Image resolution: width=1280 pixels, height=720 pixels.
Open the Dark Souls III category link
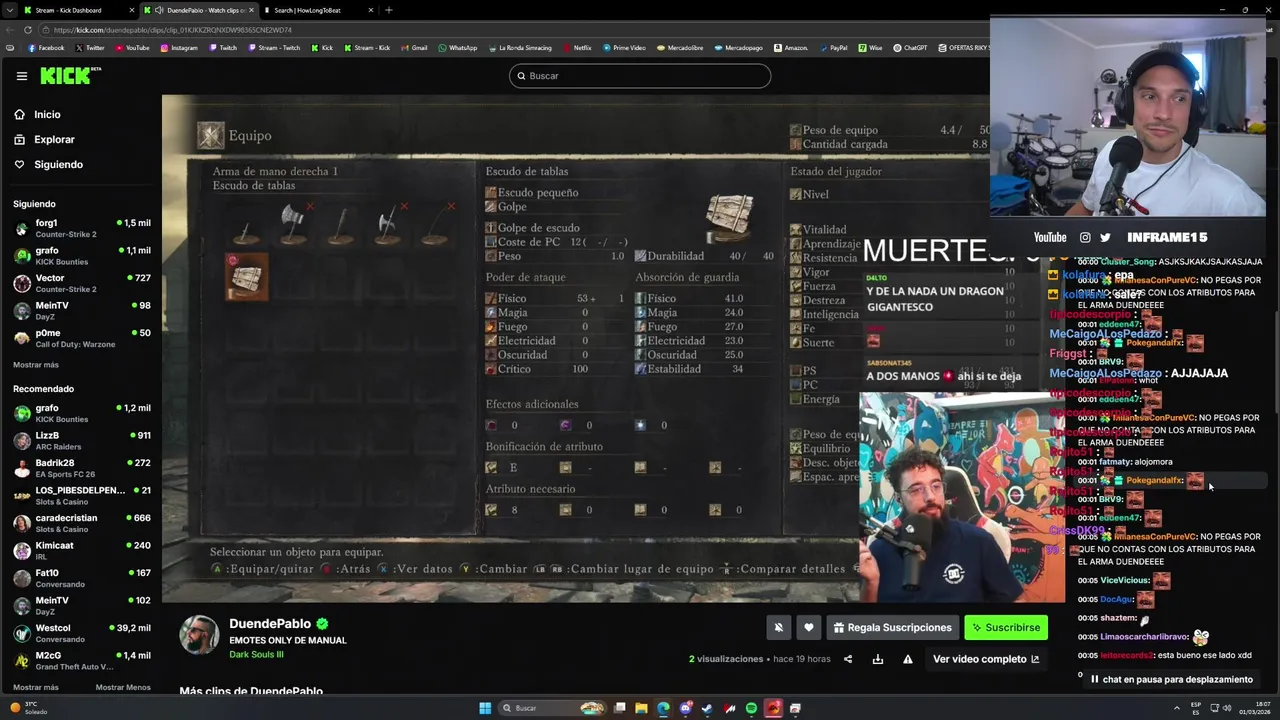click(x=256, y=655)
